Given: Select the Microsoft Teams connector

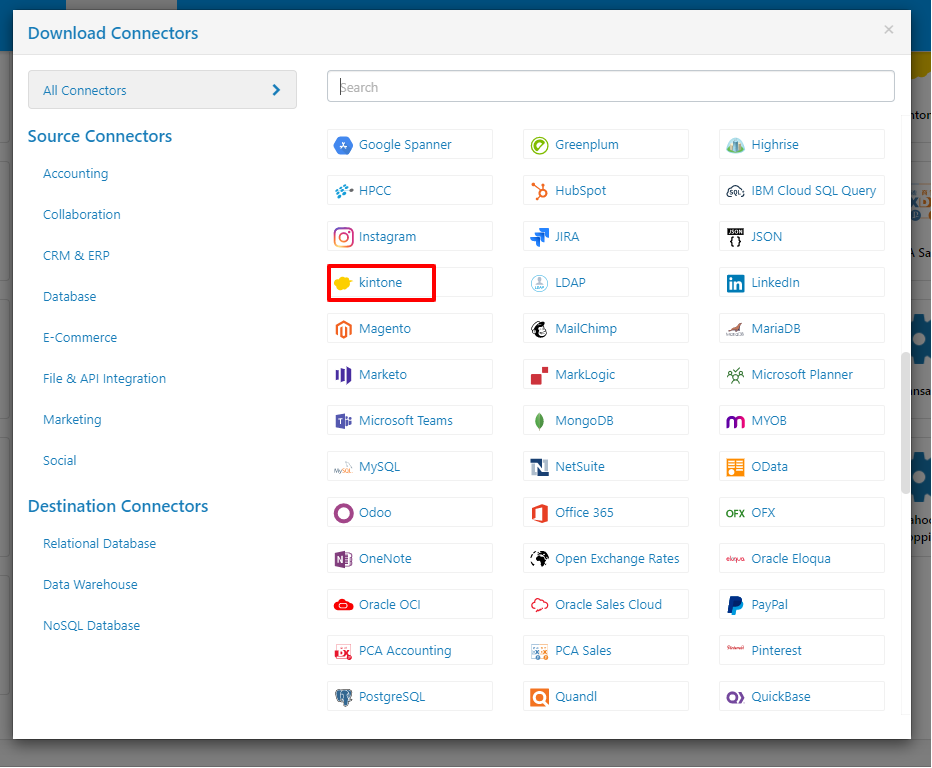Looking at the screenshot, I should (x=410, y=420).
